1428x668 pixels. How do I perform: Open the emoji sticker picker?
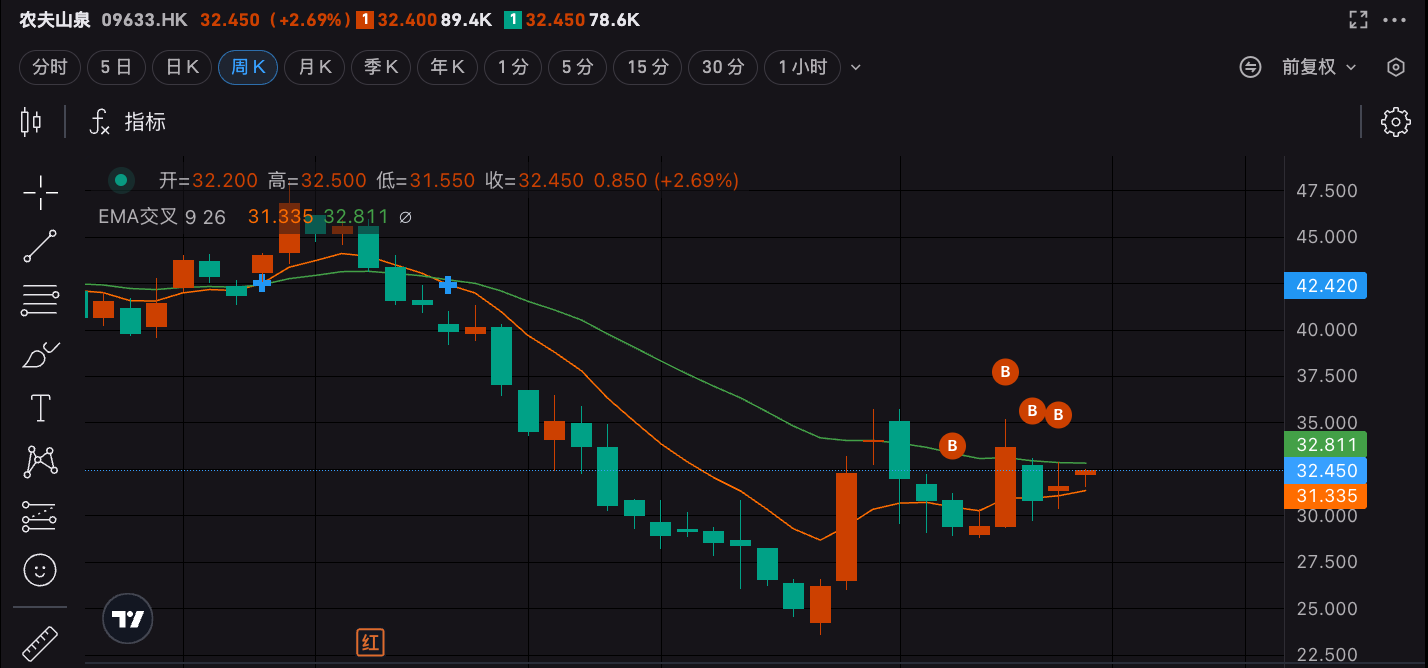40,570
